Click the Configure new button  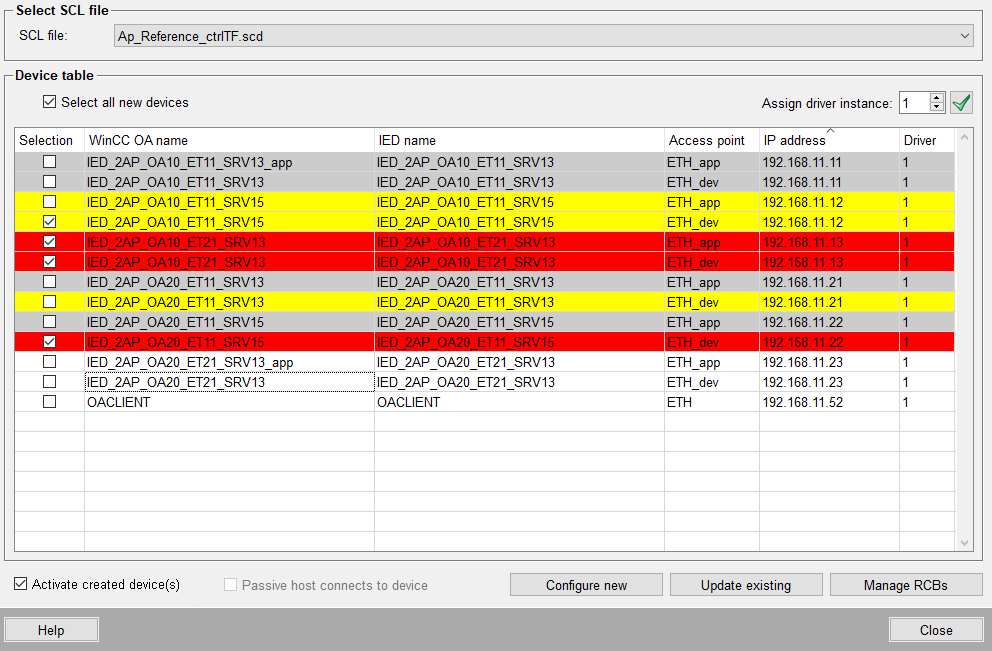click(x=586, y=585)
